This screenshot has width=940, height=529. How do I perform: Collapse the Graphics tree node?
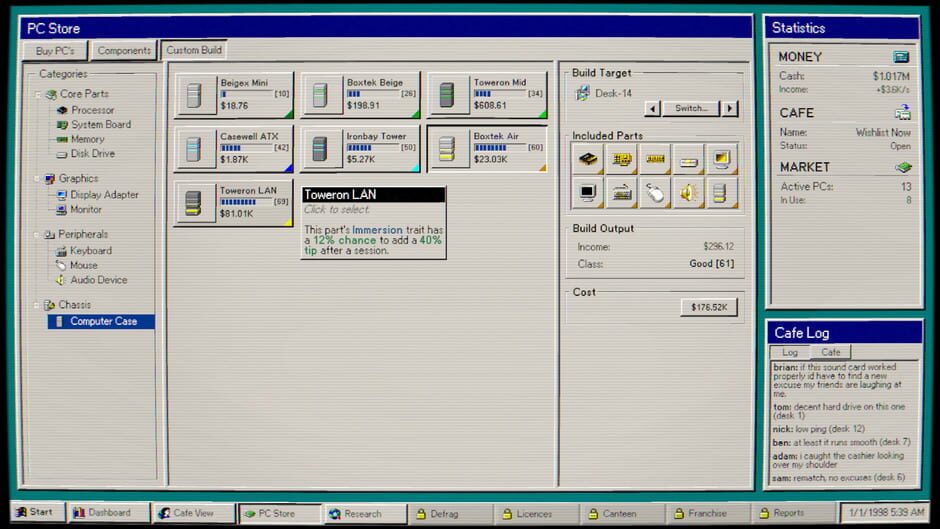(x=38, y=179)
